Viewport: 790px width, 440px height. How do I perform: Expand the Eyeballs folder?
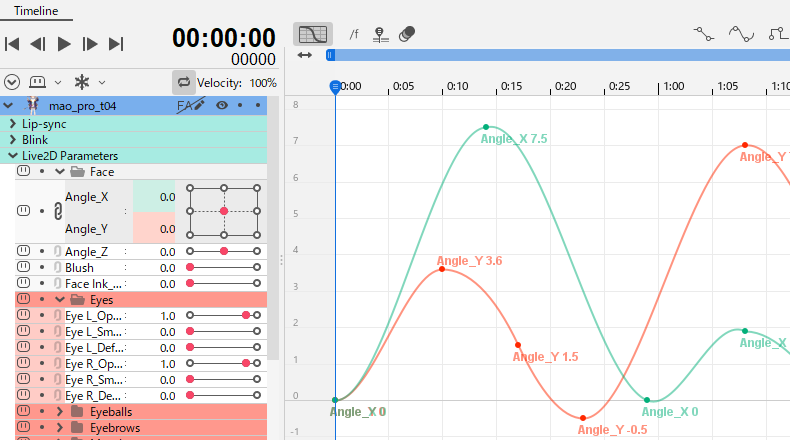point(60,412)
